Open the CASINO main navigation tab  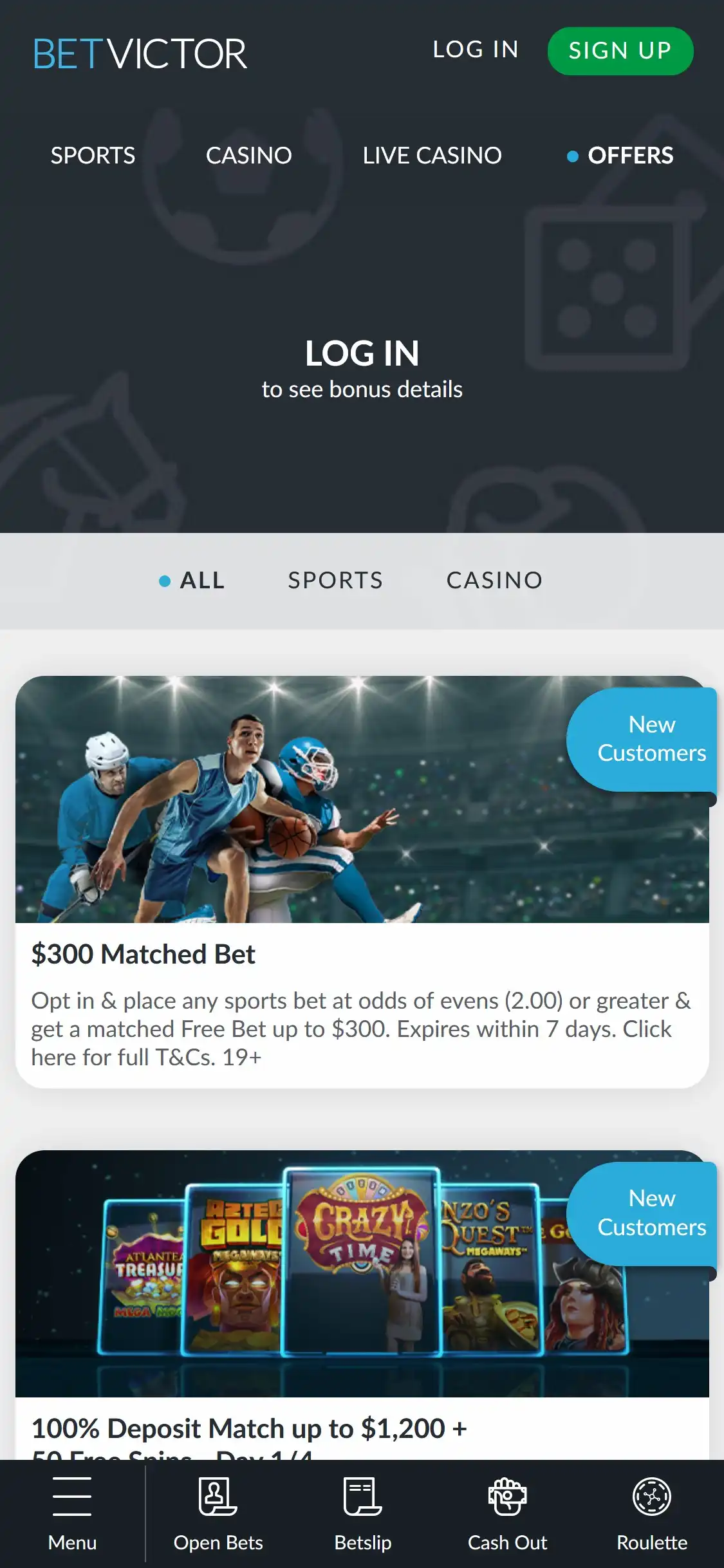(248, 155)
